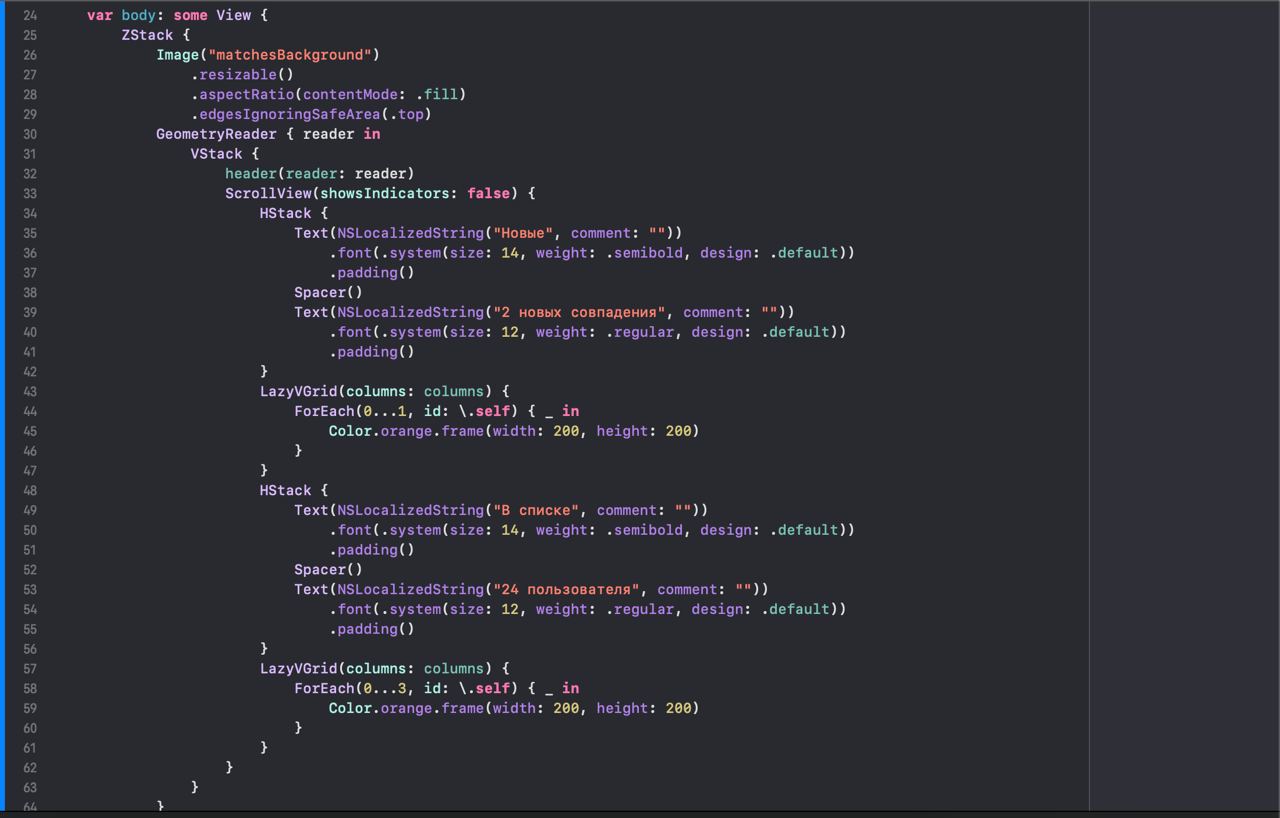
Task: Click .semibold weight on line 50
Action: 643,530
